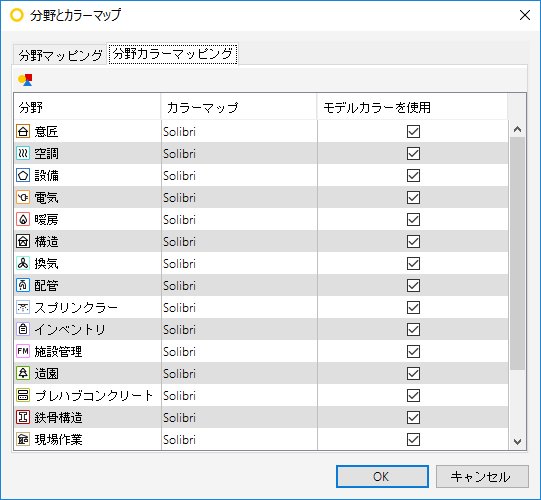Viewport: 541px width, 500px height.
Task: Select the インベントリ row label
Action: [70, 329]
